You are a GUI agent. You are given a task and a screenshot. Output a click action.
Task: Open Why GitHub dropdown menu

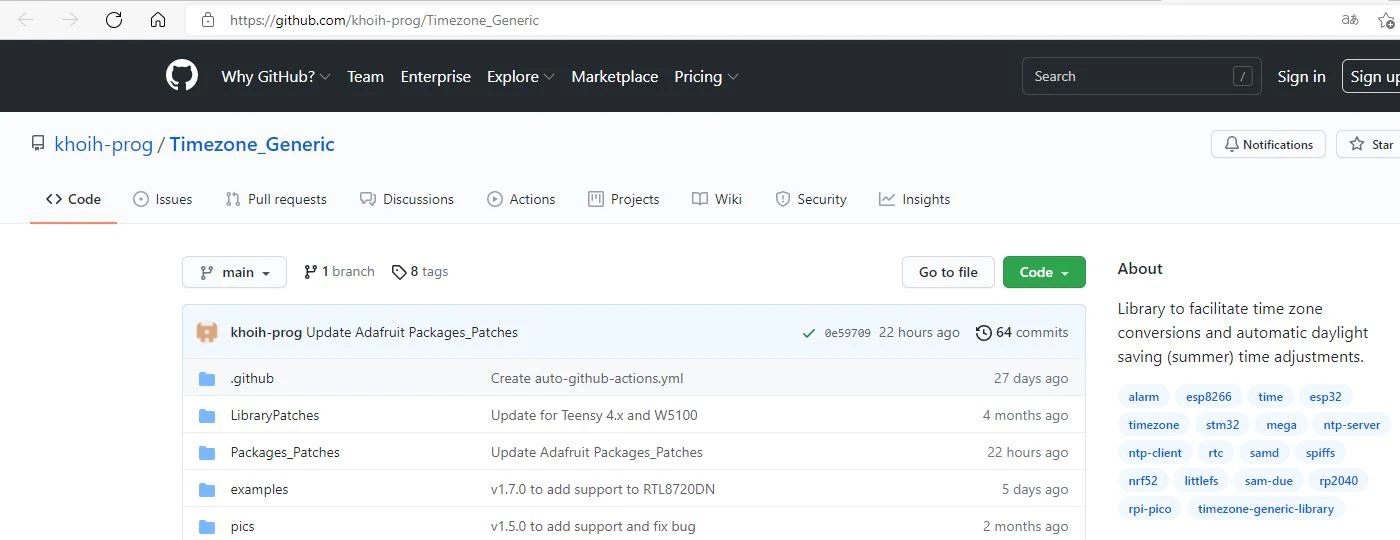tap(276, 76)
